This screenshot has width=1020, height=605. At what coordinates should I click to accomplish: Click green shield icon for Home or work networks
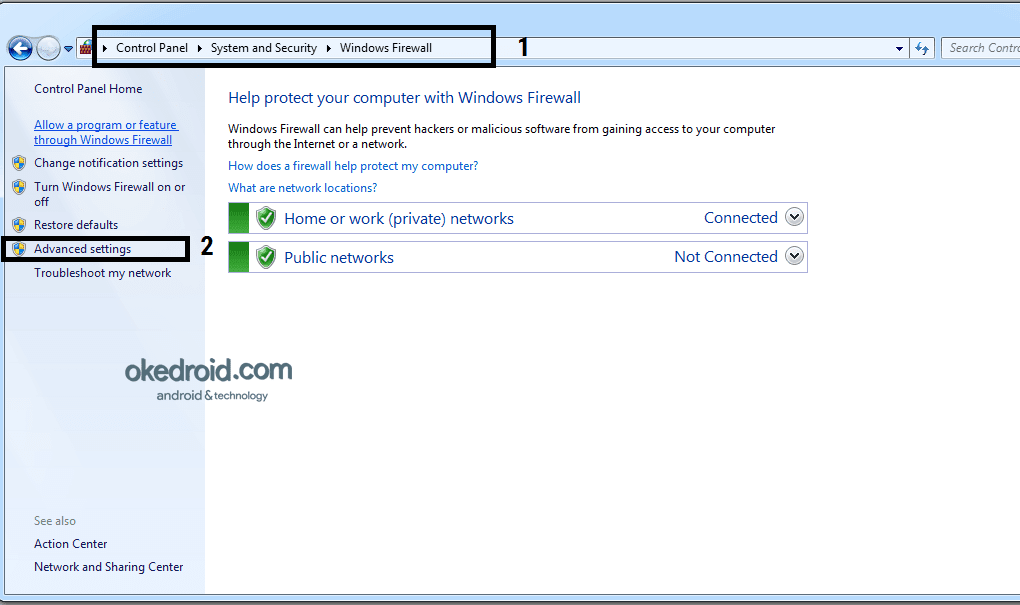(265, 218)
